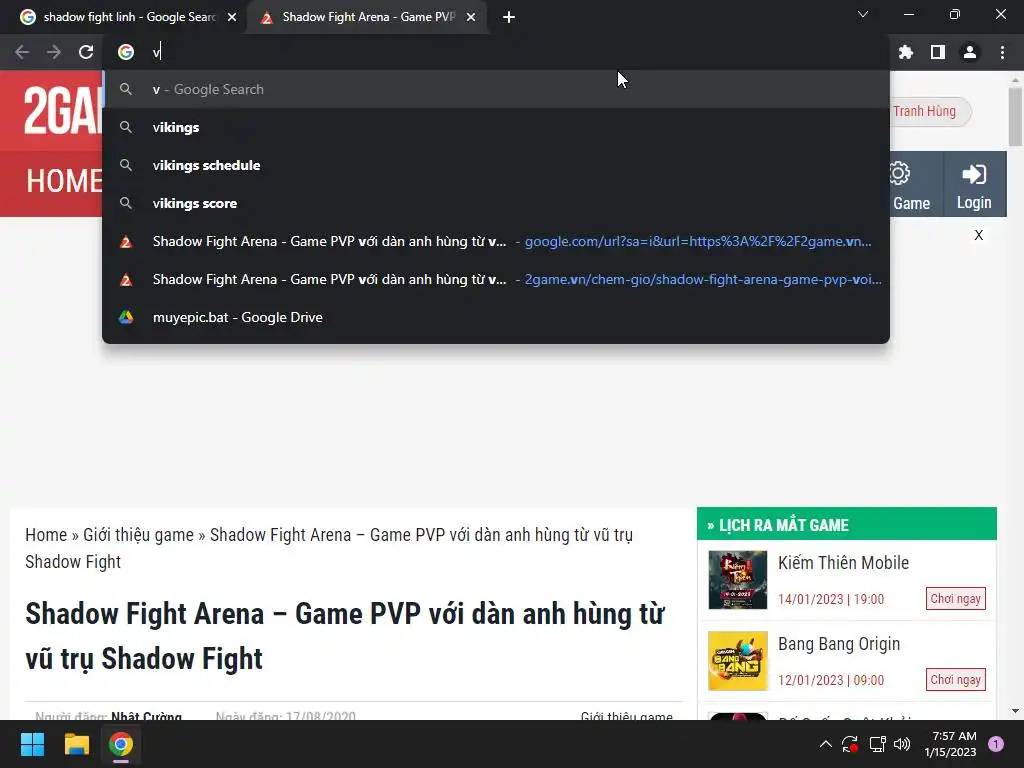Open the clock showing 7:57 AM

tap(950, 744)
